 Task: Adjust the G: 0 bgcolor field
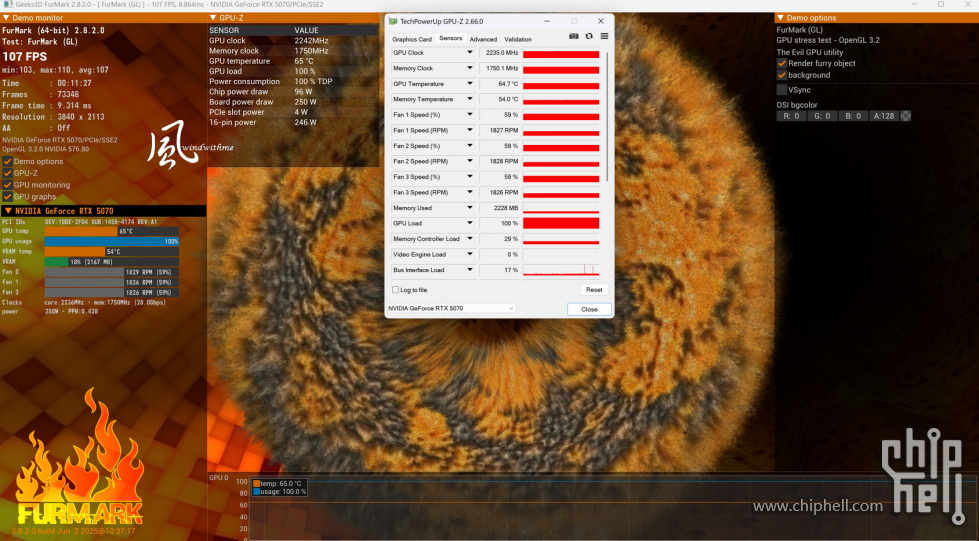[x=822, y=116]
